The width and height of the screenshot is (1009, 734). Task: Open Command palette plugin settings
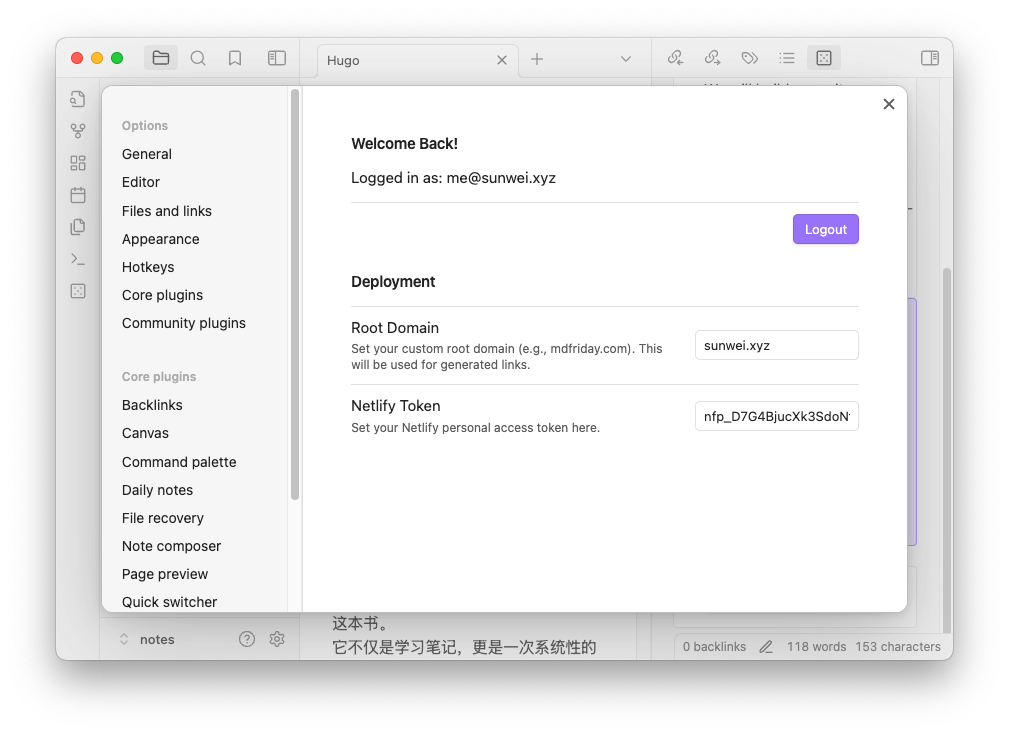[179, 462]
